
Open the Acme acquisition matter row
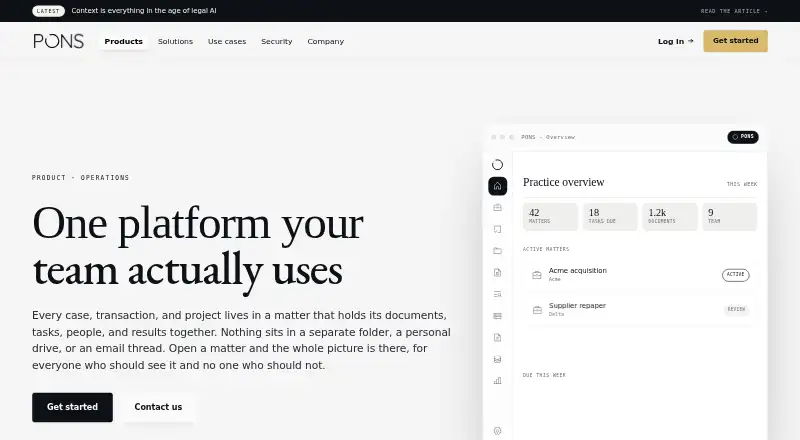(640, 275)
